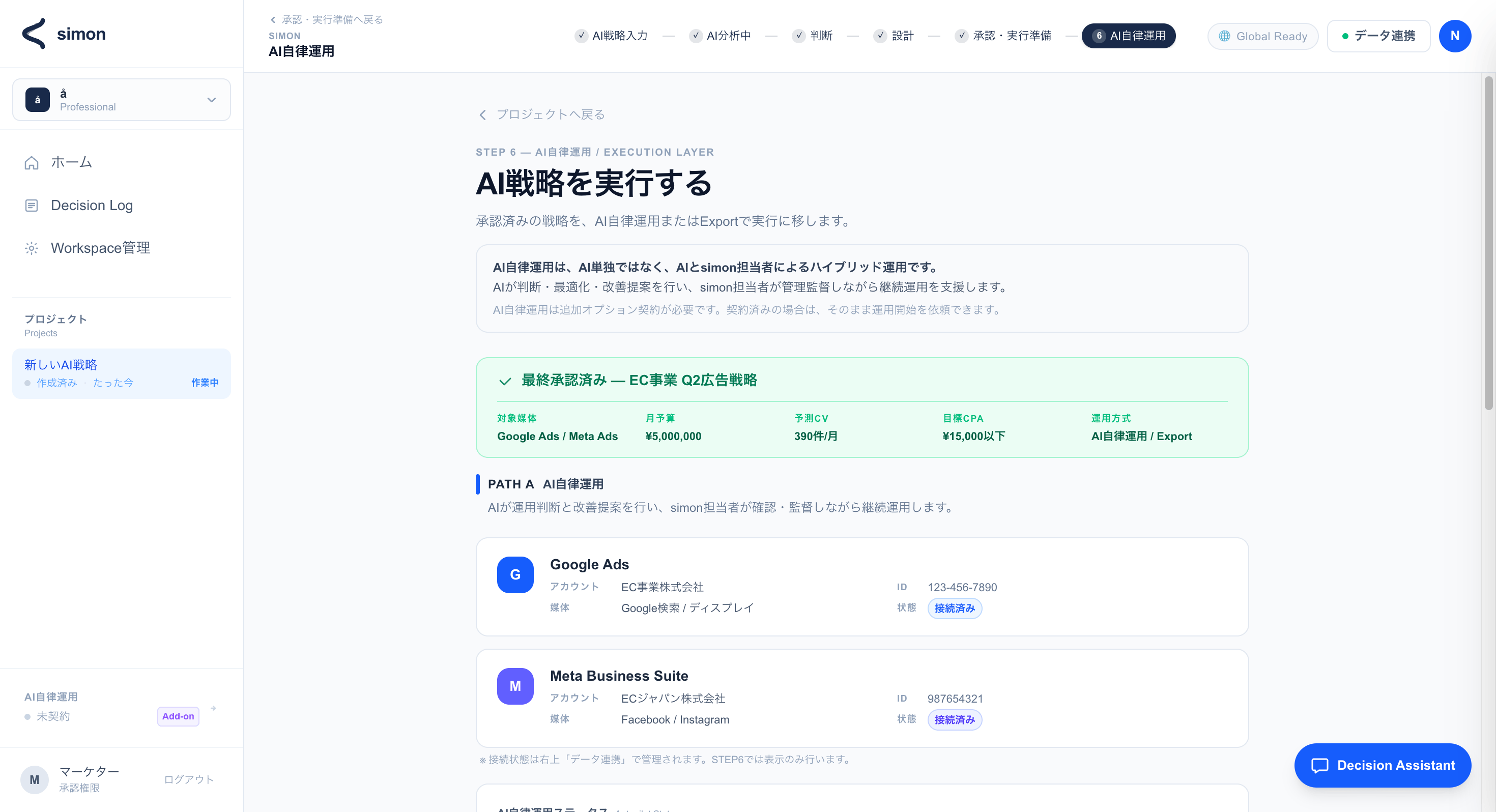The width and height of the screenshot is (1496, 812).
Task: Click the 月予算 value ¥5,000,000
Action: click(674, 436)
